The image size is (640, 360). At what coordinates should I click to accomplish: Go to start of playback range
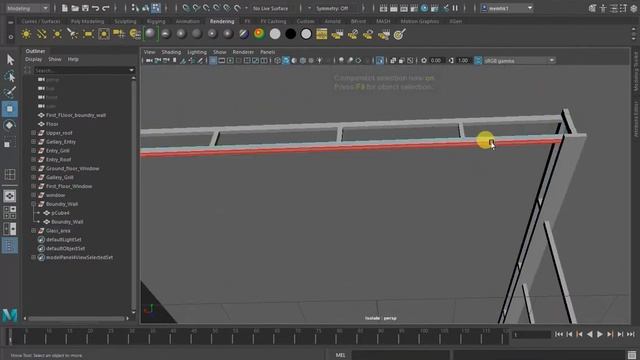click(x=558, y=334)
